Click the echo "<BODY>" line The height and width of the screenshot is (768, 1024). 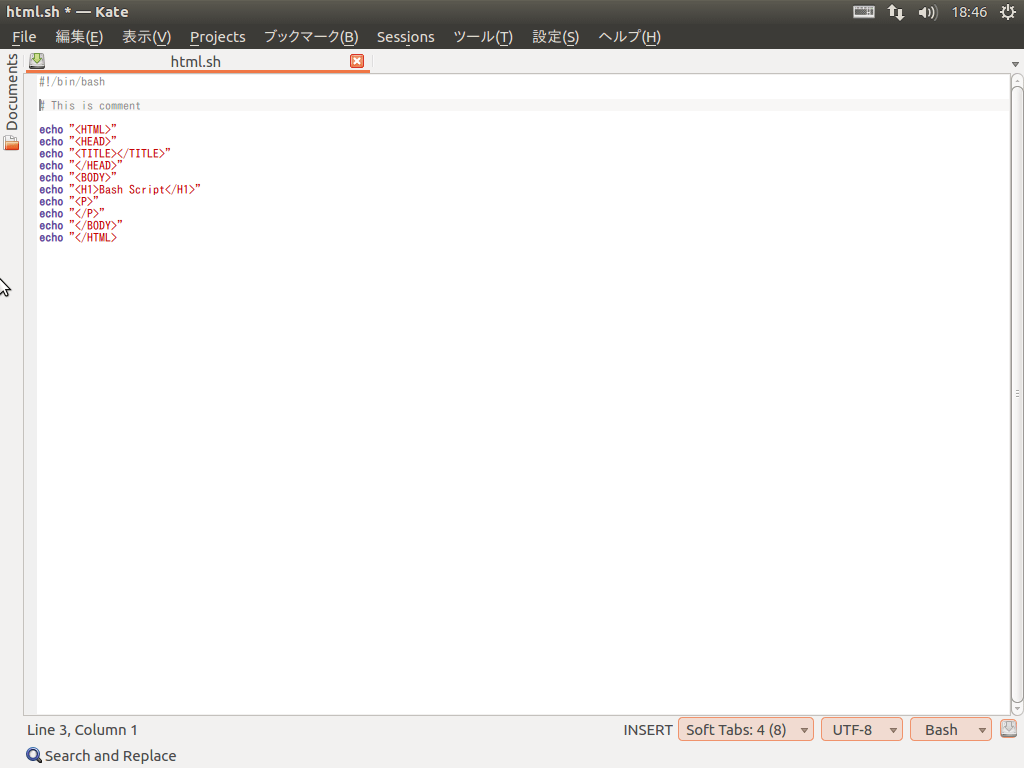pyautogui.click(x=78, y=178)
